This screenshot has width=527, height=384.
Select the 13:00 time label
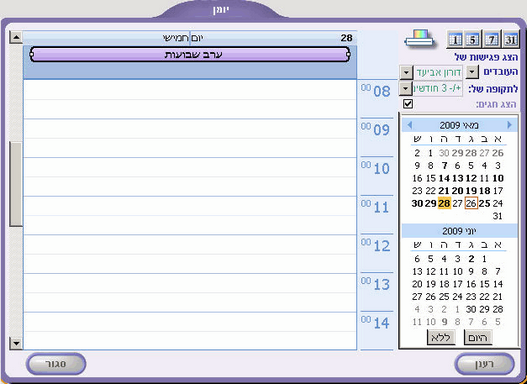click(376, 284)
